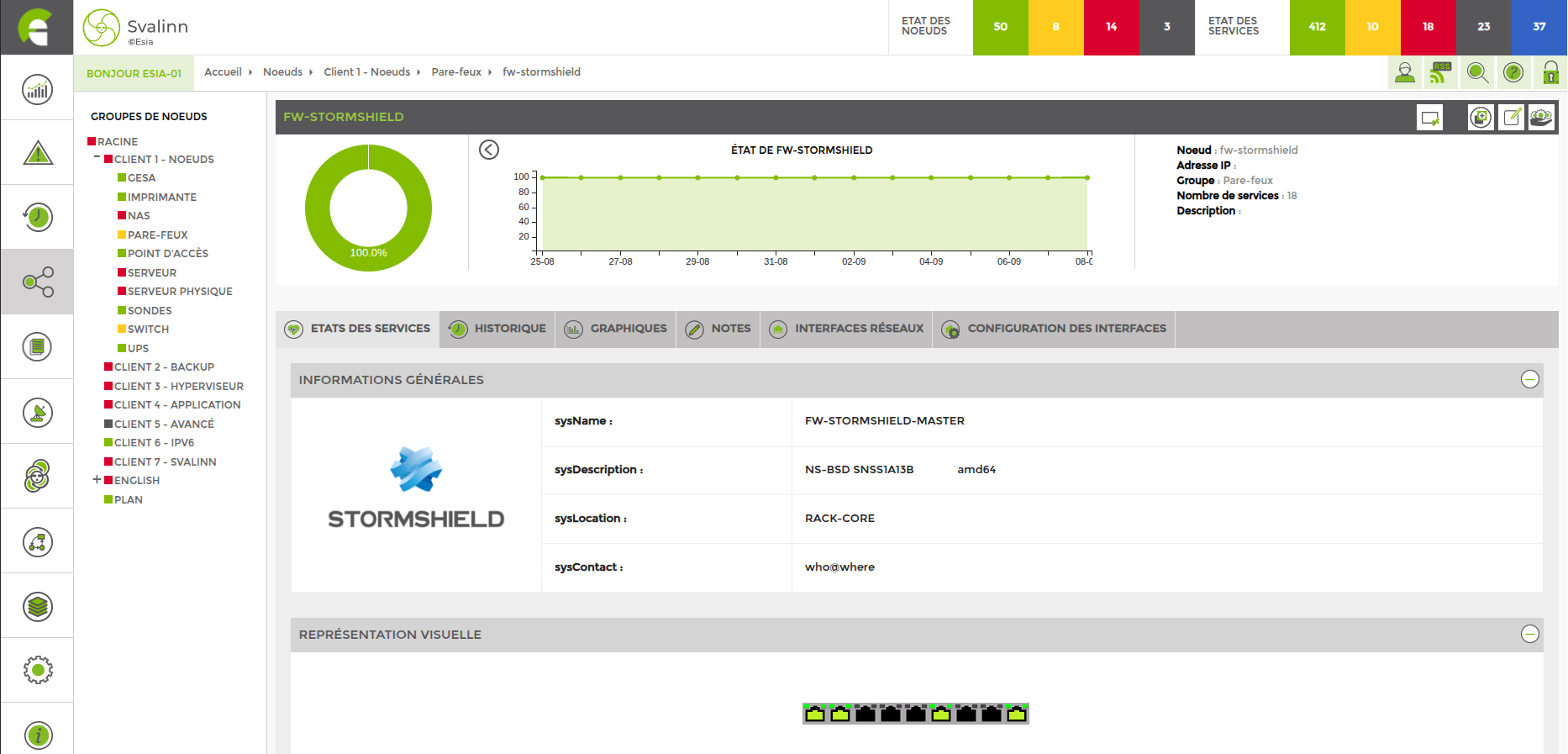This screenshot has width=1568, height=754.
Task: Open the dashboard chart icon in sidebar
Action: tap(37, 89)
